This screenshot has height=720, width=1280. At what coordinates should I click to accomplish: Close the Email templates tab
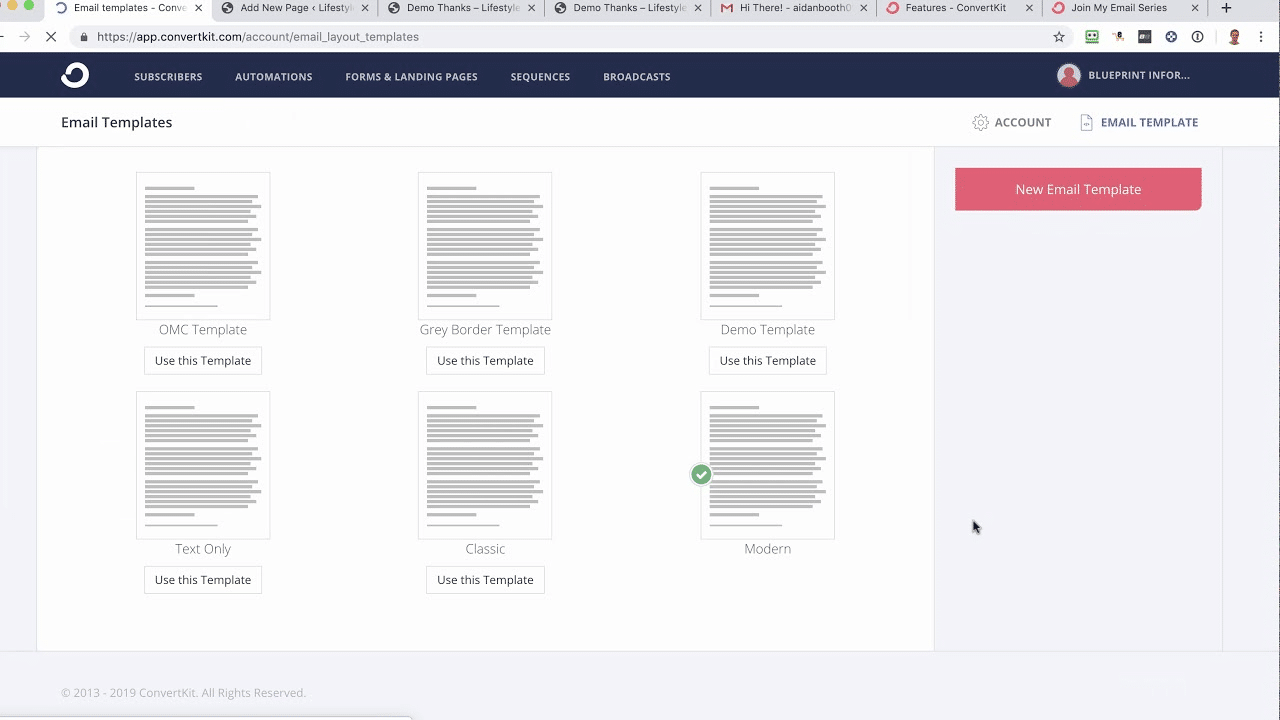[198, 8]
